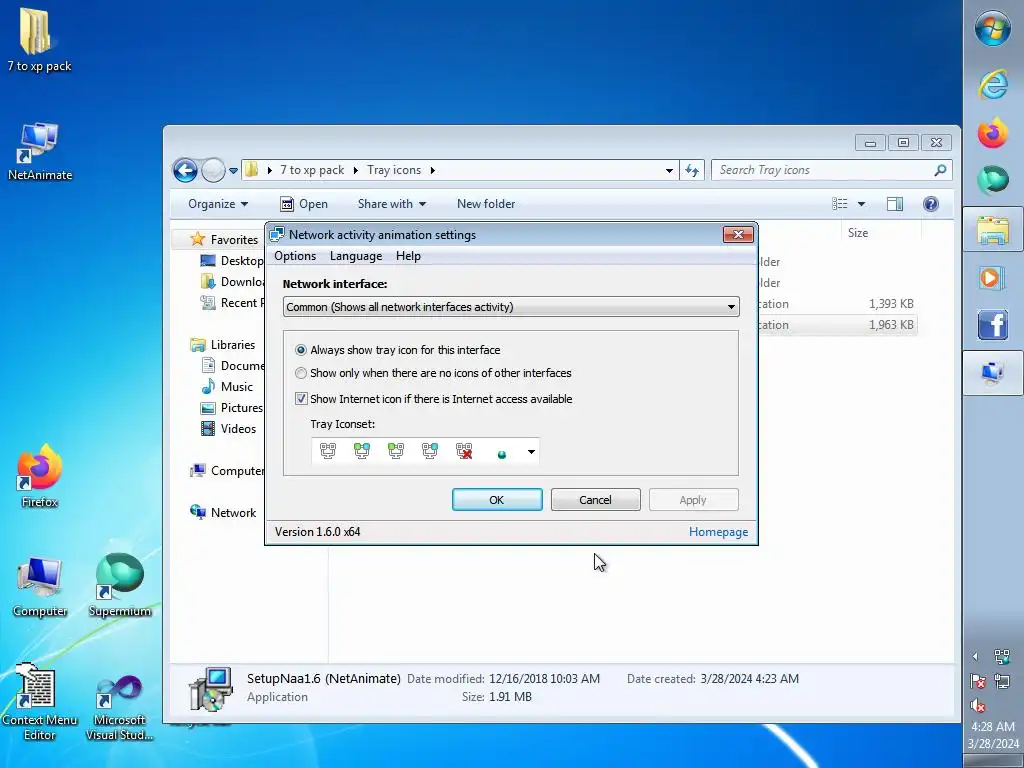Click the Show desktop strip below the clock
This screenshot has width=1024, height=768.
pyautogui.click(x=993, y=761)
